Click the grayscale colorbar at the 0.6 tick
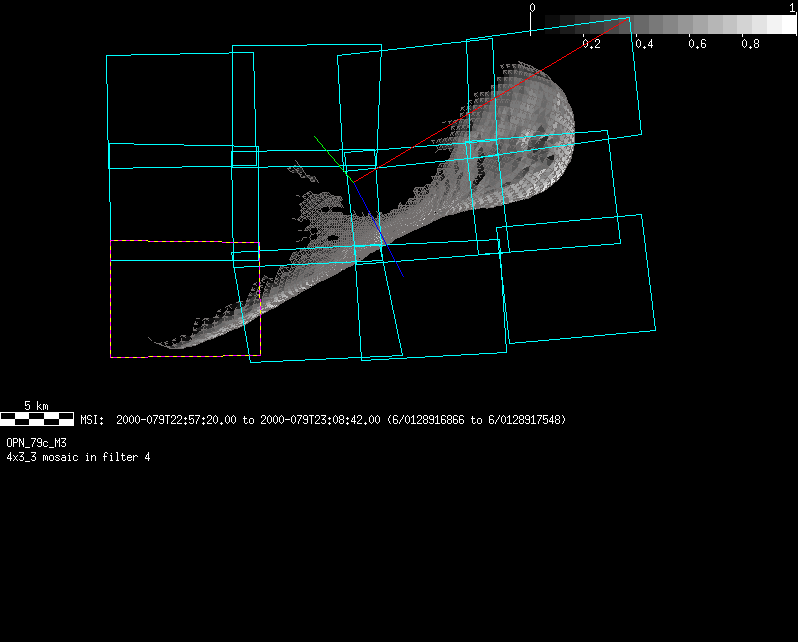 pyautogui.click(x=690, y=24)
